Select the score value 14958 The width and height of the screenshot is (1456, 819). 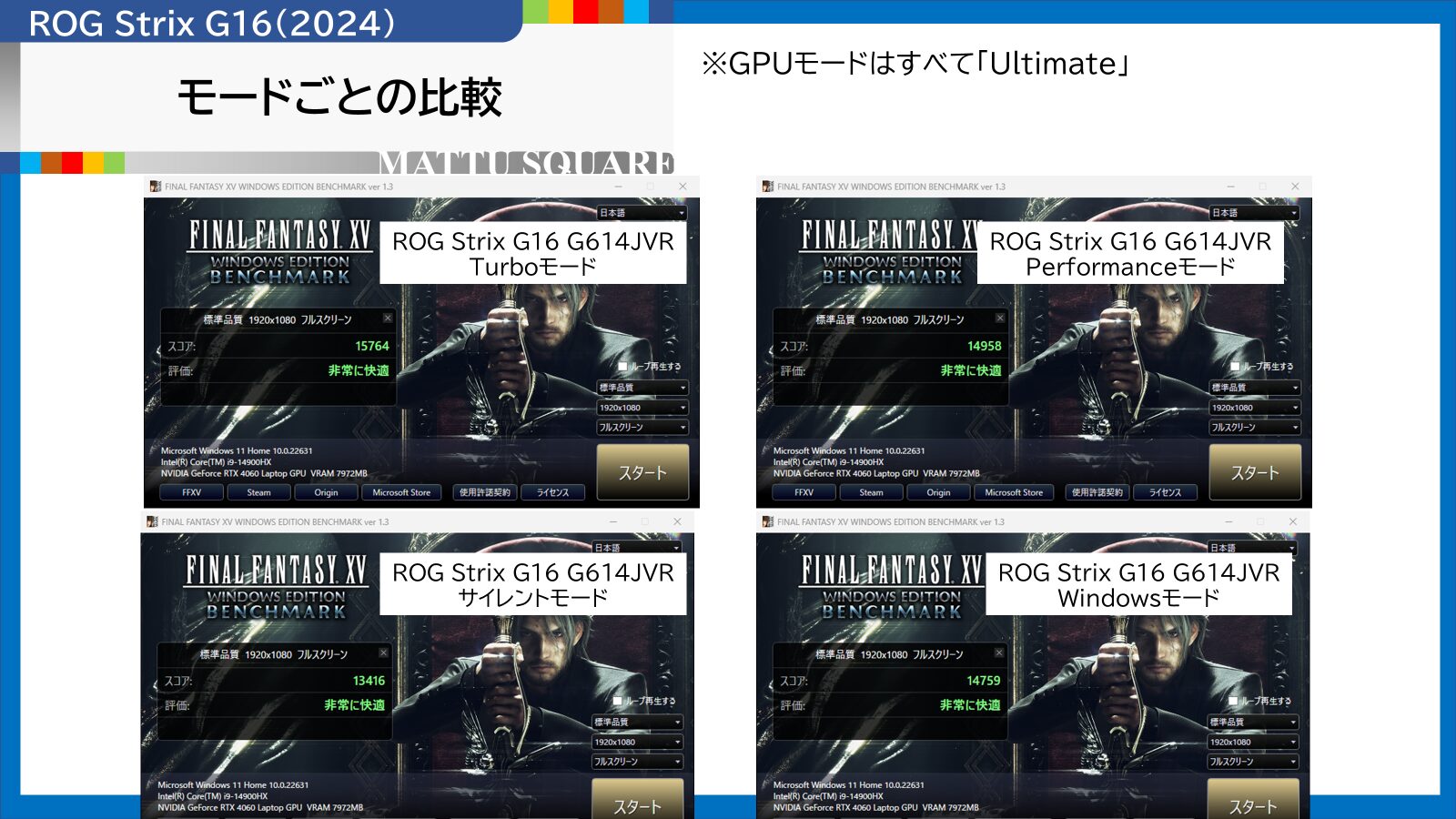(x=985, y=346)
